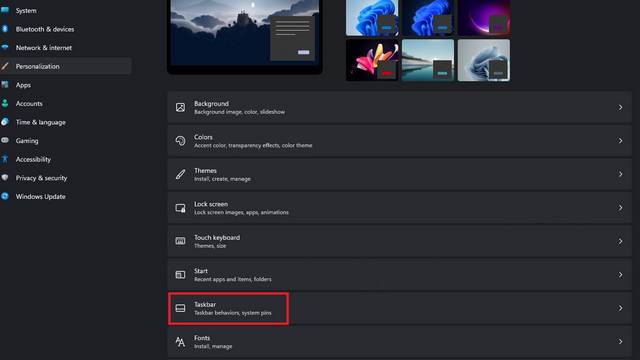Apply the colorful flower dark theme thumbnail
This screenshot has width=640, height=360.
(x=372, y=60)
